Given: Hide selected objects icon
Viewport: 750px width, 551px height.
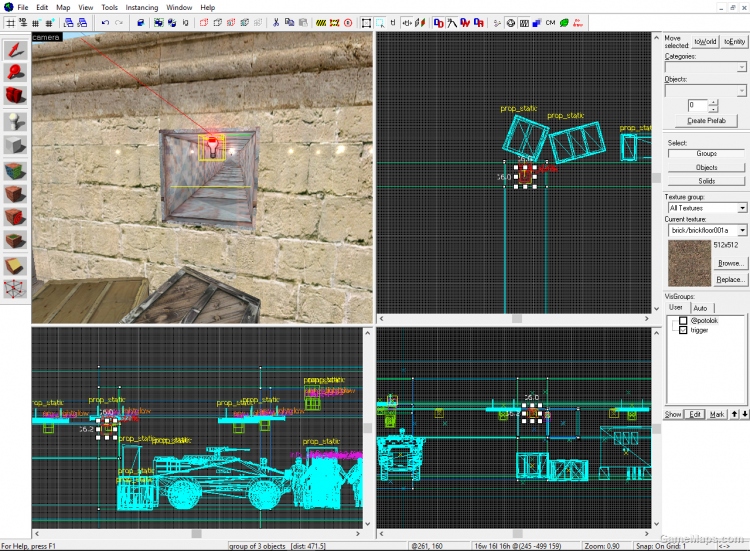Looking at the screenshot, I should coord(204,22).
